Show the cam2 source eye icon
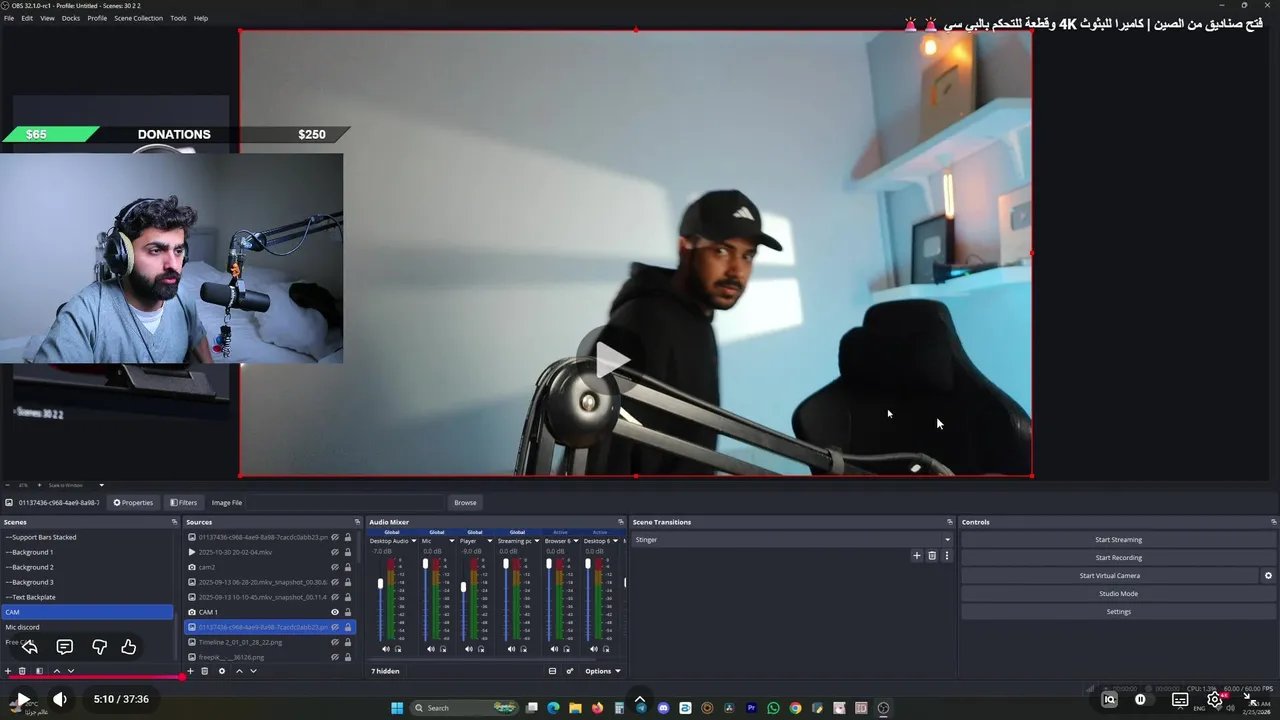Image resolution: width=1280 pixels, height=720 pixels. 335,567
